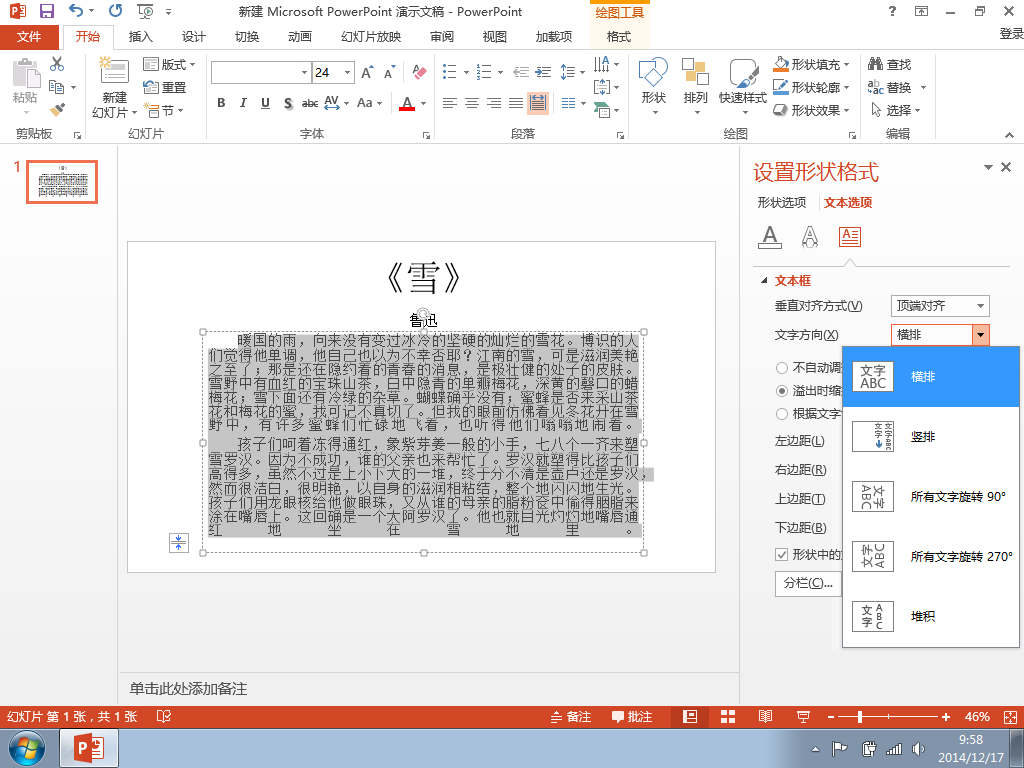Click the 查找 find button
Image resolution: width=1024 pixels, height=768 pixels.
(x=889, y=64)
